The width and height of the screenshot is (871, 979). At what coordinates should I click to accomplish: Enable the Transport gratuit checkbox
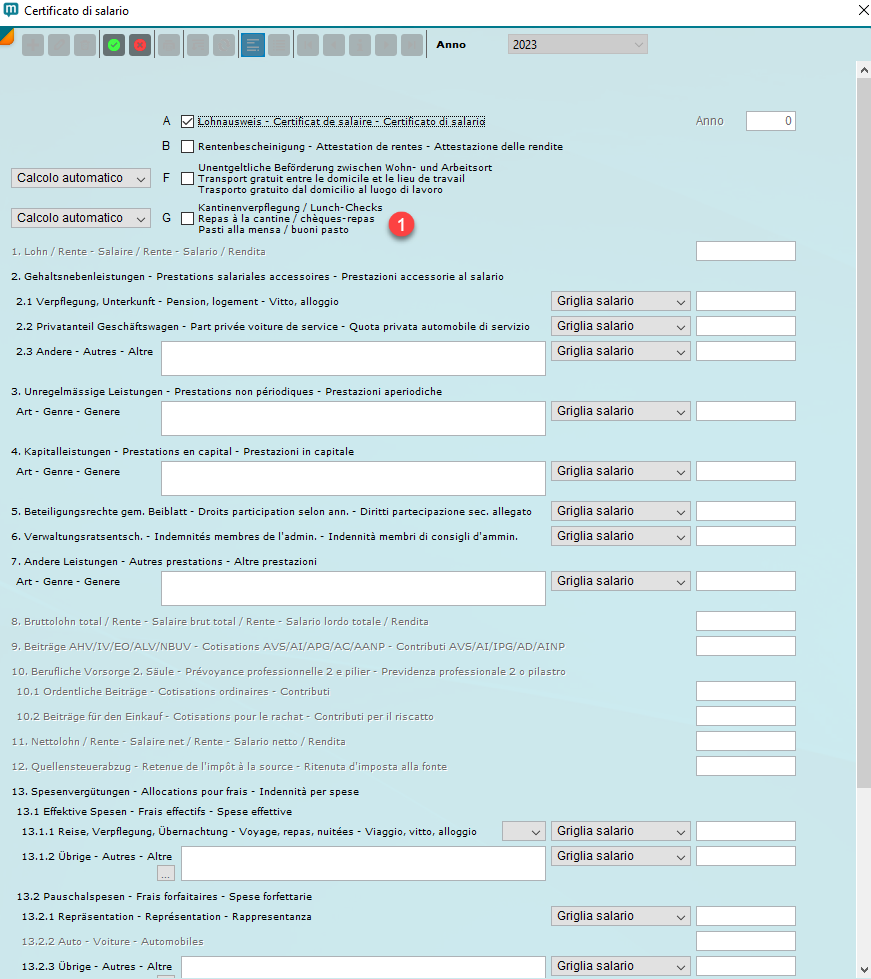click(186, 178)
